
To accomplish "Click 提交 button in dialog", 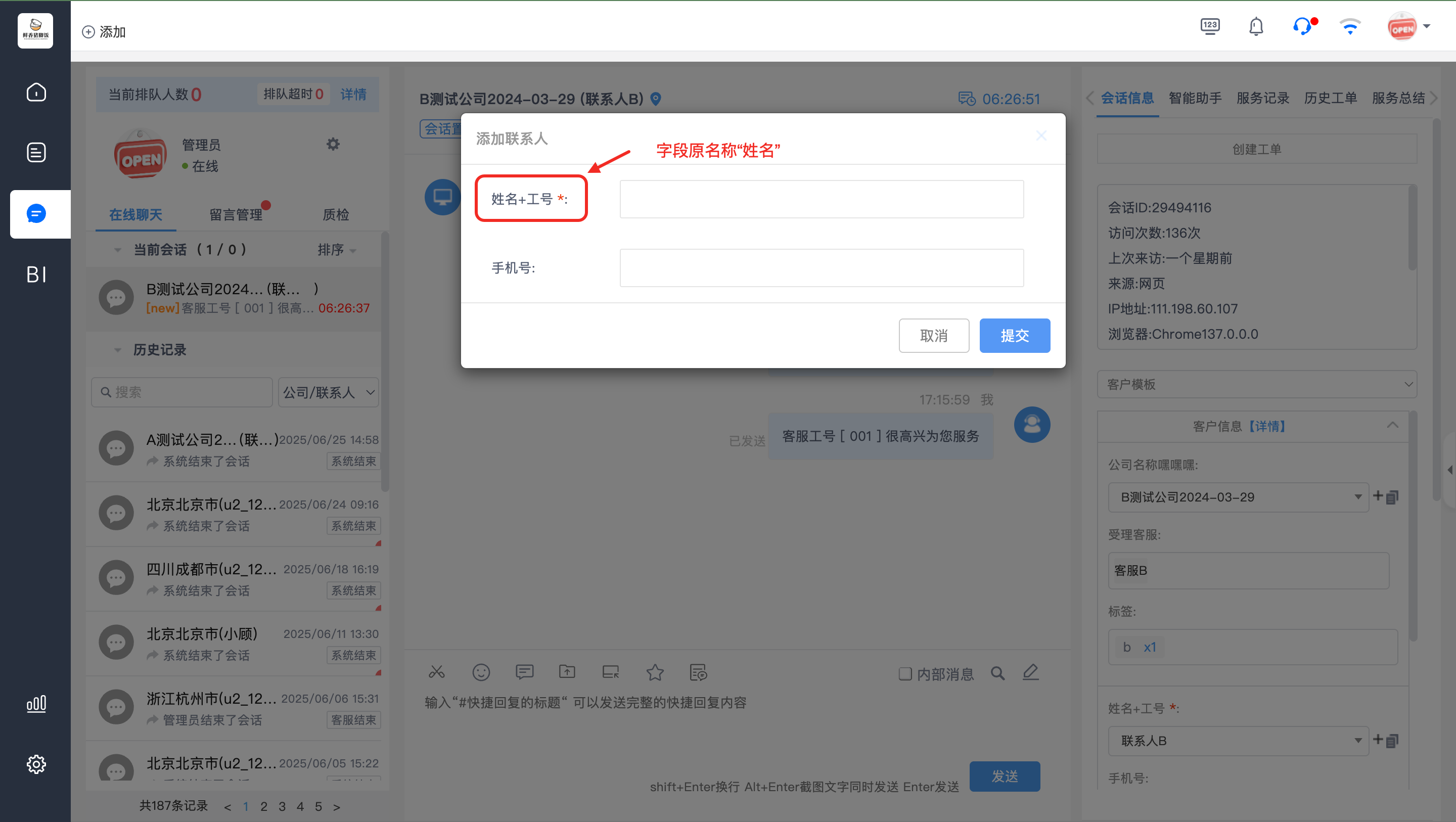I will (1015, 336).
